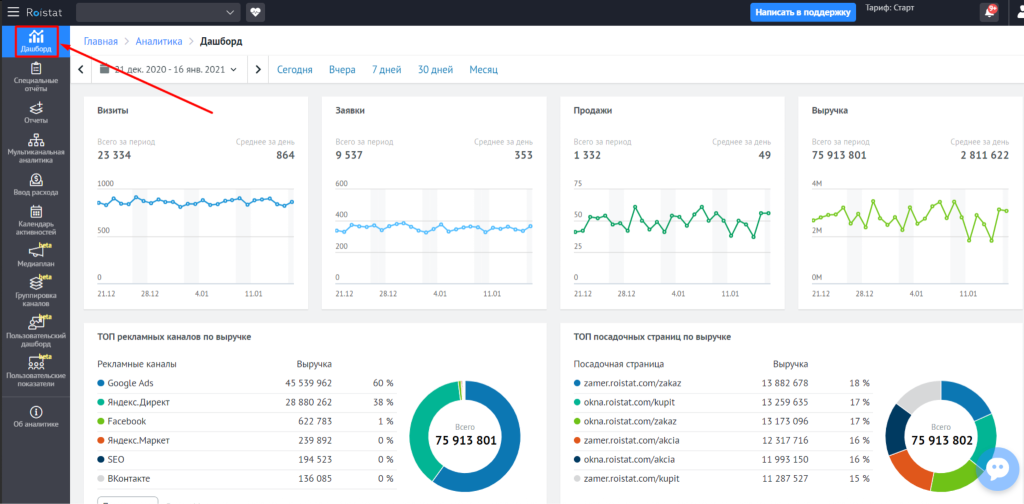Open Ввод расхода sidebar item

pyautogui.click(x=36, y=184)
